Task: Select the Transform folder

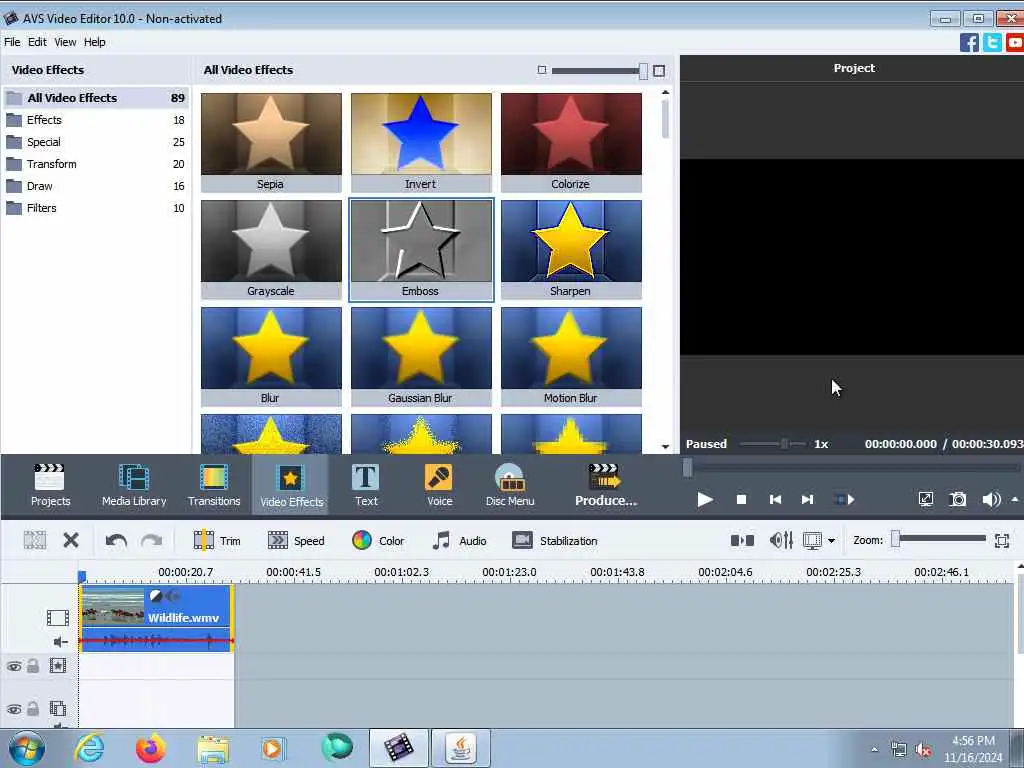Action: tap(96, 164)
